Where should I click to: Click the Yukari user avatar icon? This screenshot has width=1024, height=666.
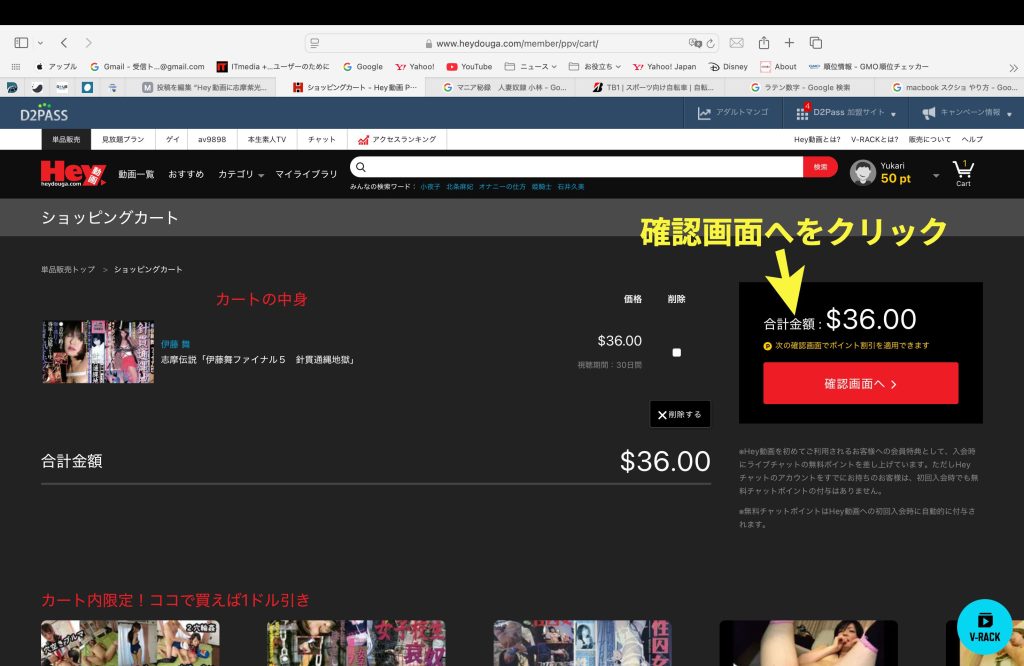pyautogui.click(x=862, y=173)
